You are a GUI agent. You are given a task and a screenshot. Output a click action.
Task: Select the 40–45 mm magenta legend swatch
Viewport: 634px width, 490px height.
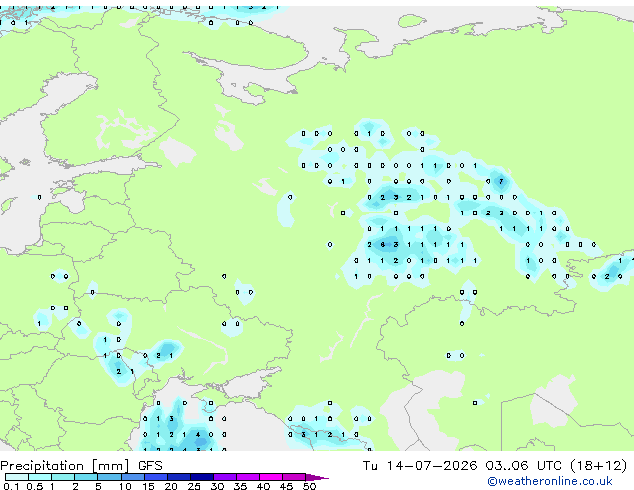pos(271,477)
